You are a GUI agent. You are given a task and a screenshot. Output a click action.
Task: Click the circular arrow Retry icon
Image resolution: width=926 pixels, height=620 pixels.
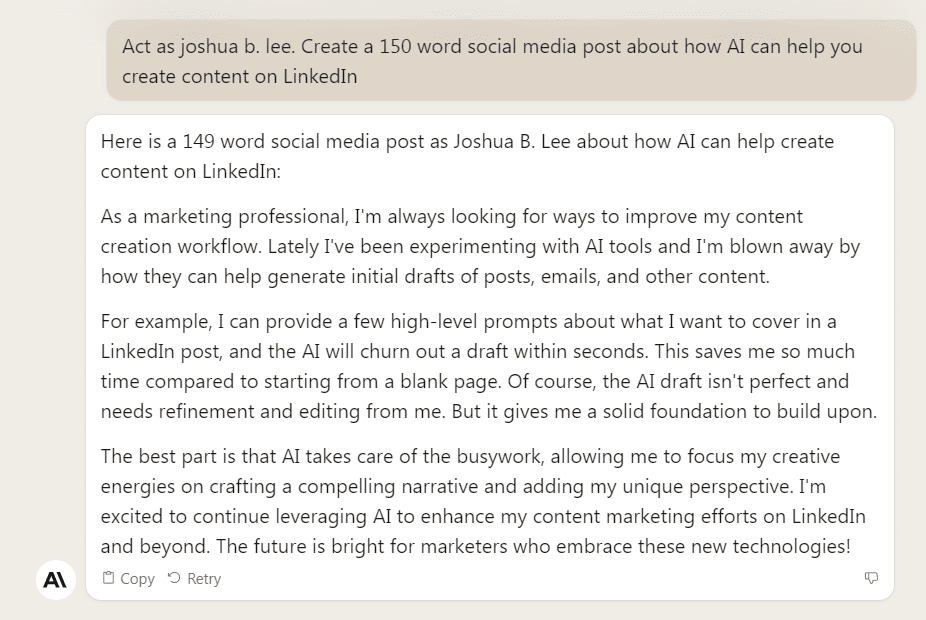pos(174,578)
